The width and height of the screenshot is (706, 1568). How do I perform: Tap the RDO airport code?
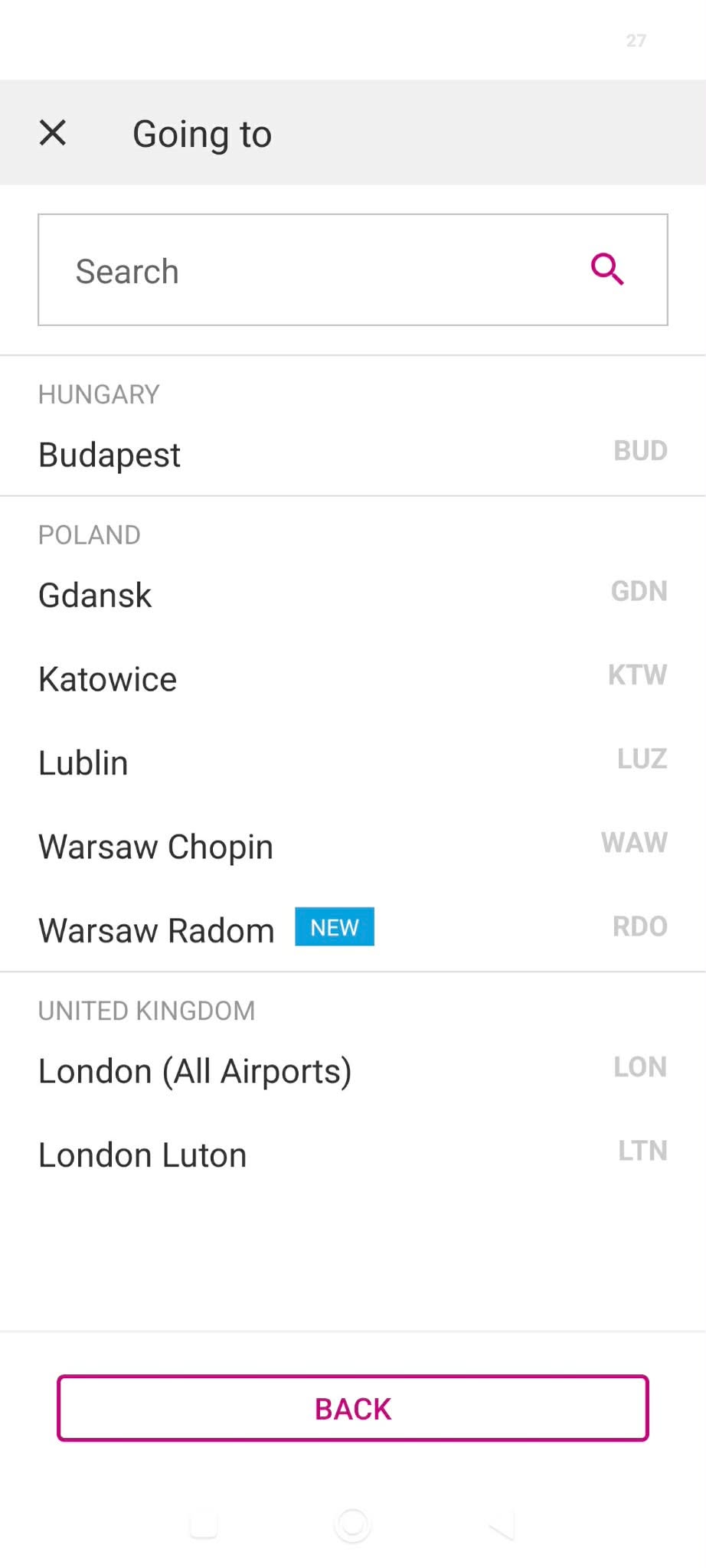pos(640,926)
